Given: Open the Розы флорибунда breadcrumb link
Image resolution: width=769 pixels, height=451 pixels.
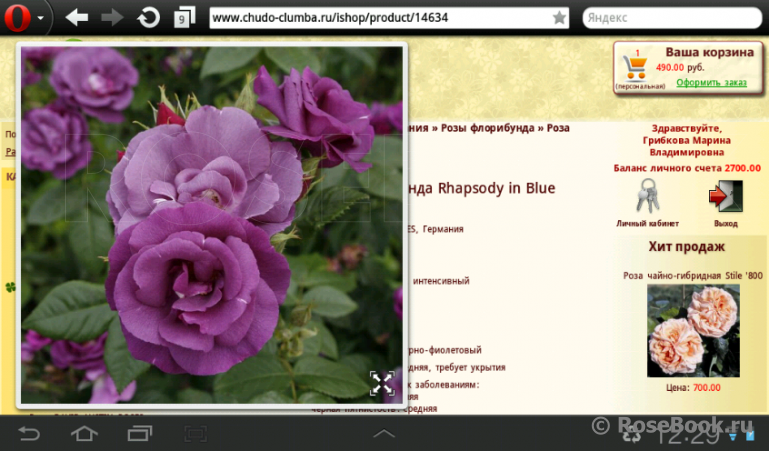Looking at the screenshot, I should point(494,128).
